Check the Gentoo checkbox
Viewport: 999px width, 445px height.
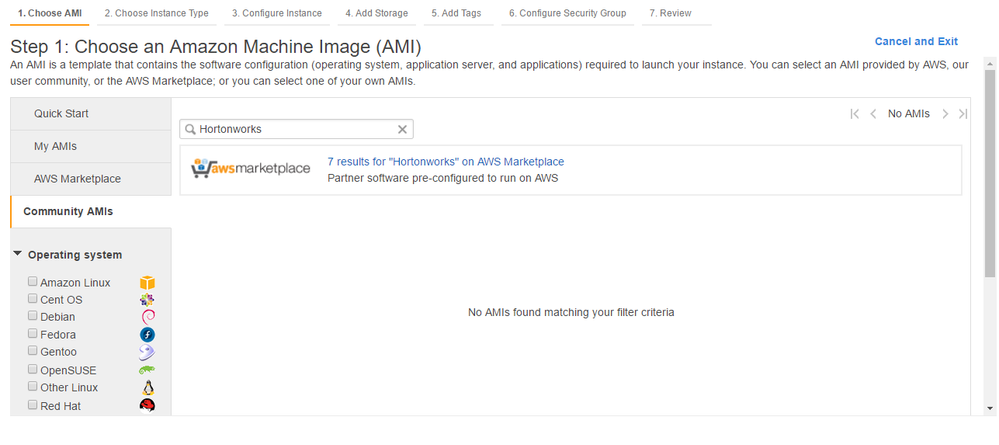point(32,351)
